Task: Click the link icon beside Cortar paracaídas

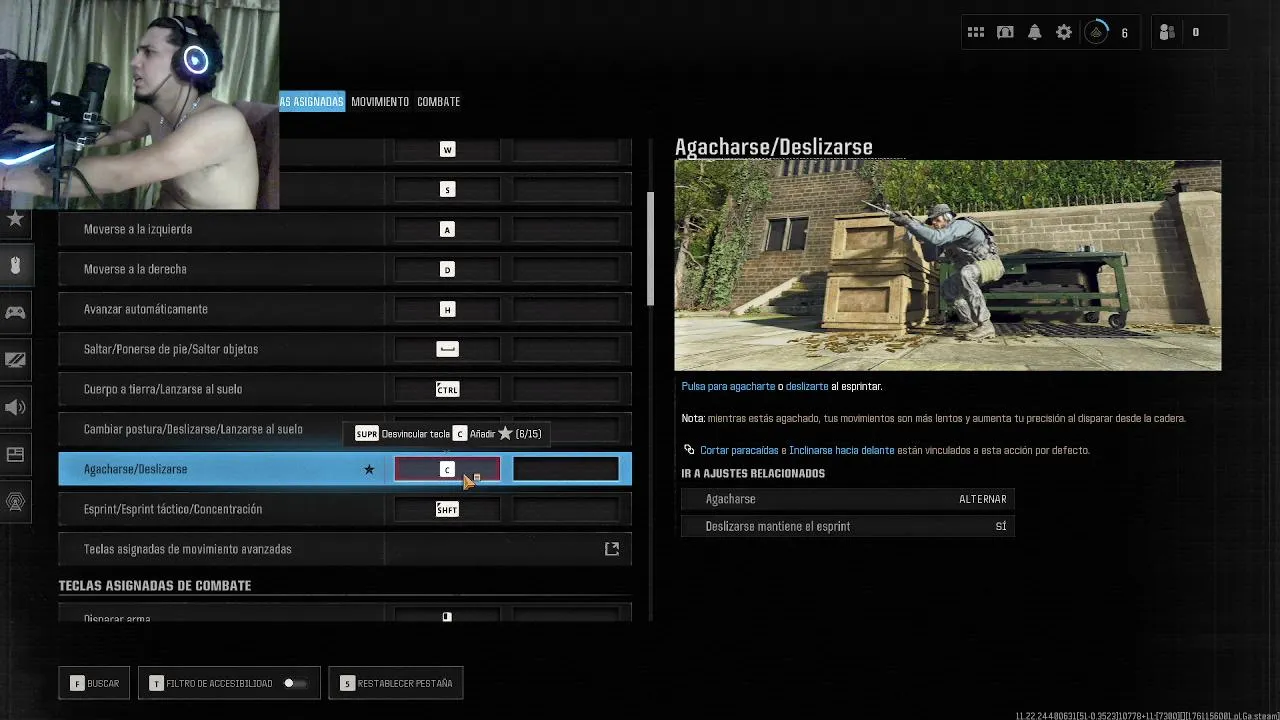Action: [689, 450]
